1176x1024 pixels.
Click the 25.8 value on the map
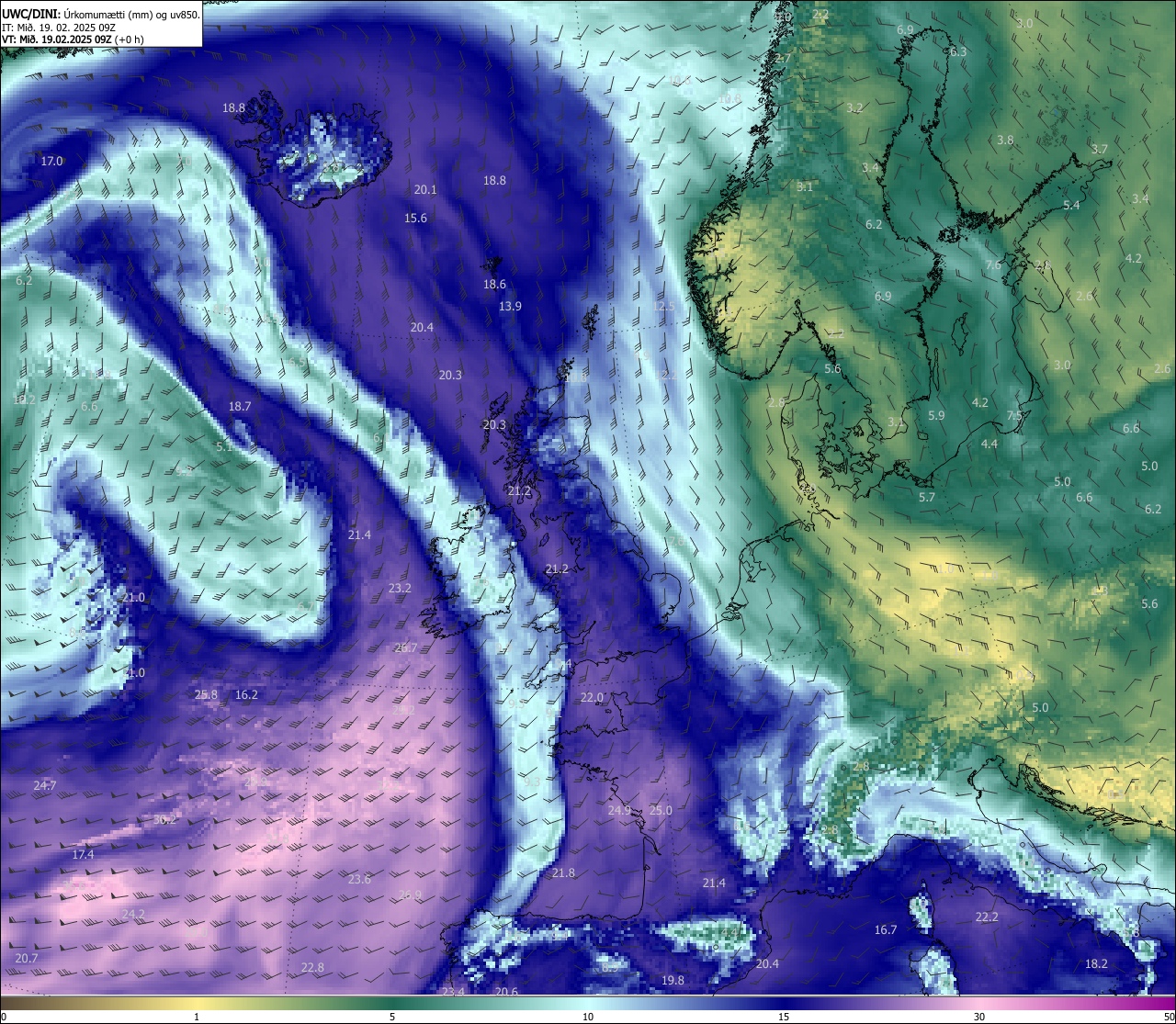tap(207, 694)
